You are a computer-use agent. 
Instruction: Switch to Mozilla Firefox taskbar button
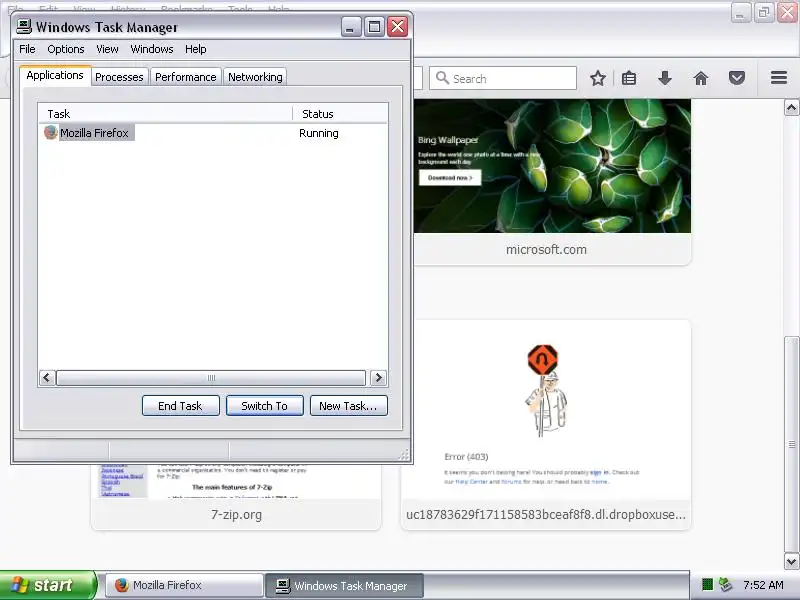[184, 585]
